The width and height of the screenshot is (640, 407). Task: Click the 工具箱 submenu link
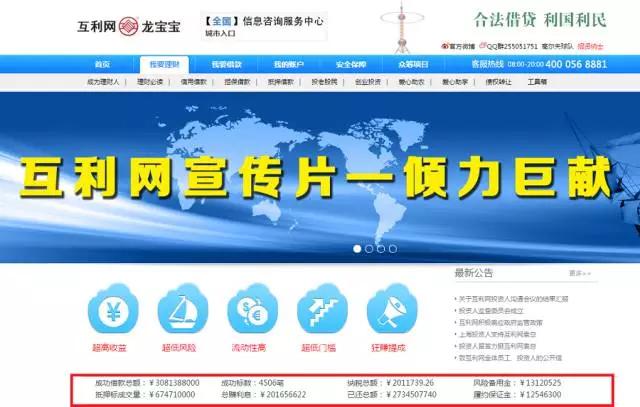tap(537, 82)
